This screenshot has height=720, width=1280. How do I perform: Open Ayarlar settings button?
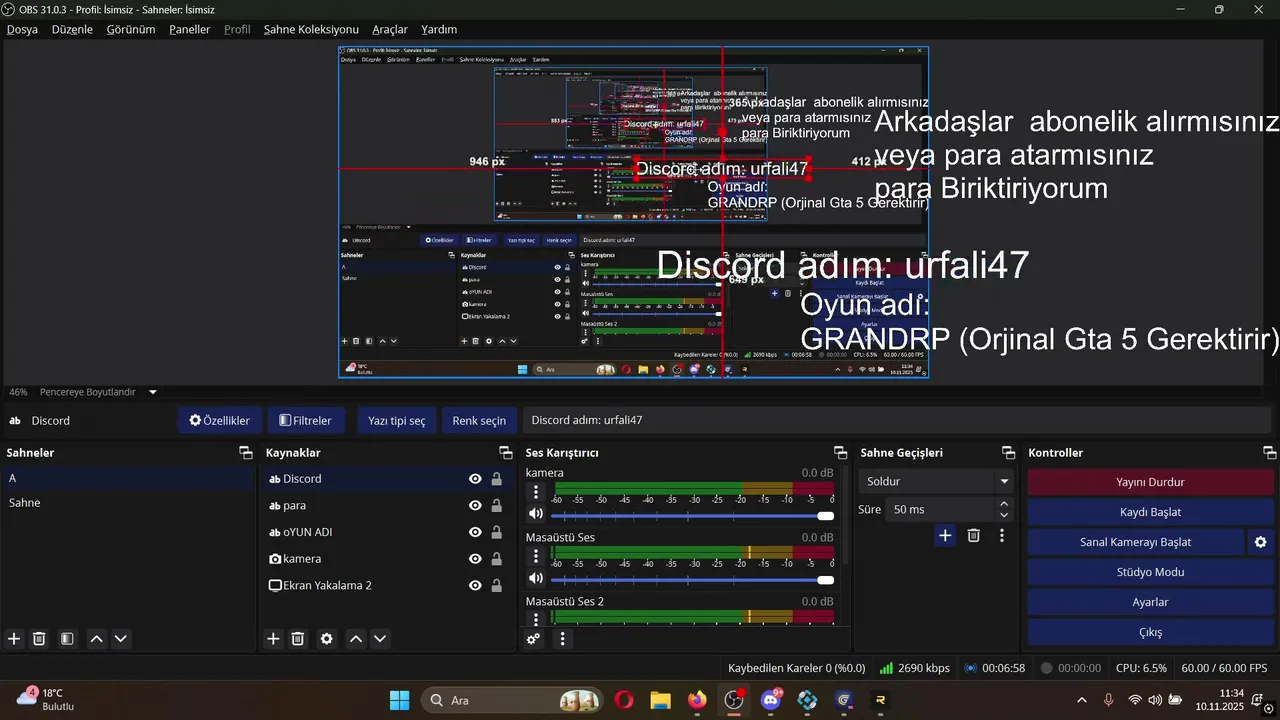point(1150,602)
